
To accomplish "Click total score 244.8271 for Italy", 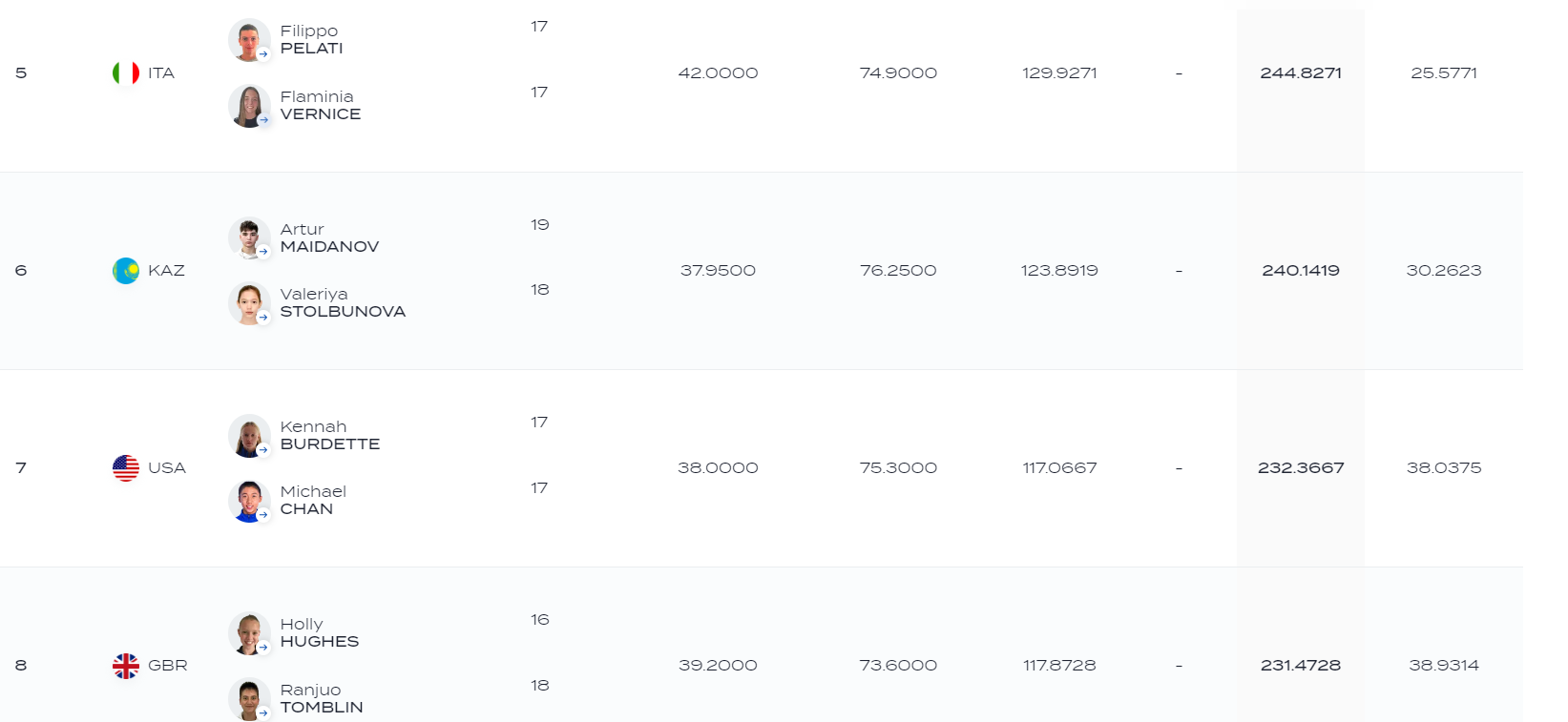I will [x=1301, y=73].
